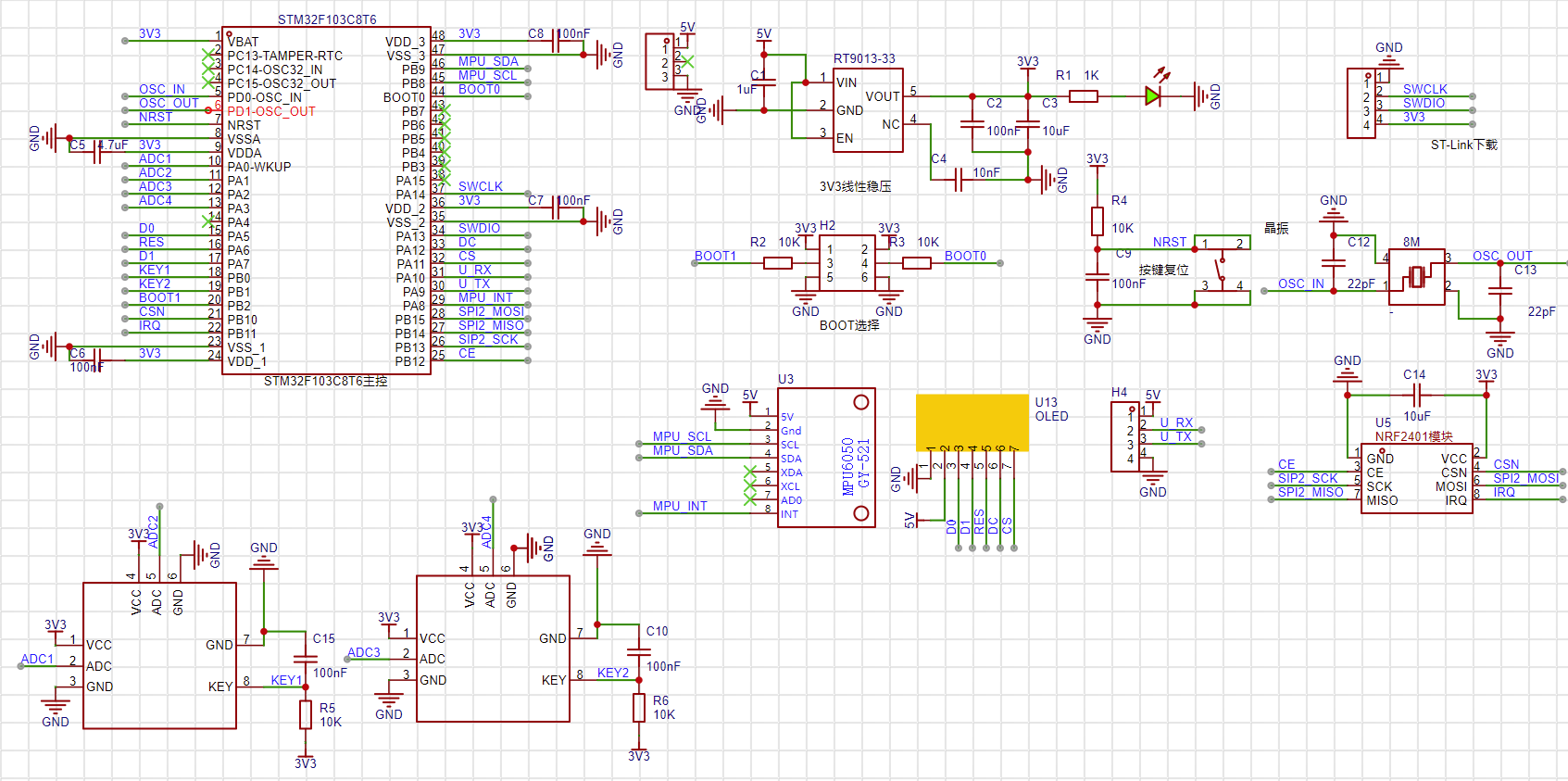Select the H2 BOOT selection header
This screenshot has height=781, width=1568.
[x=847, y=263]
